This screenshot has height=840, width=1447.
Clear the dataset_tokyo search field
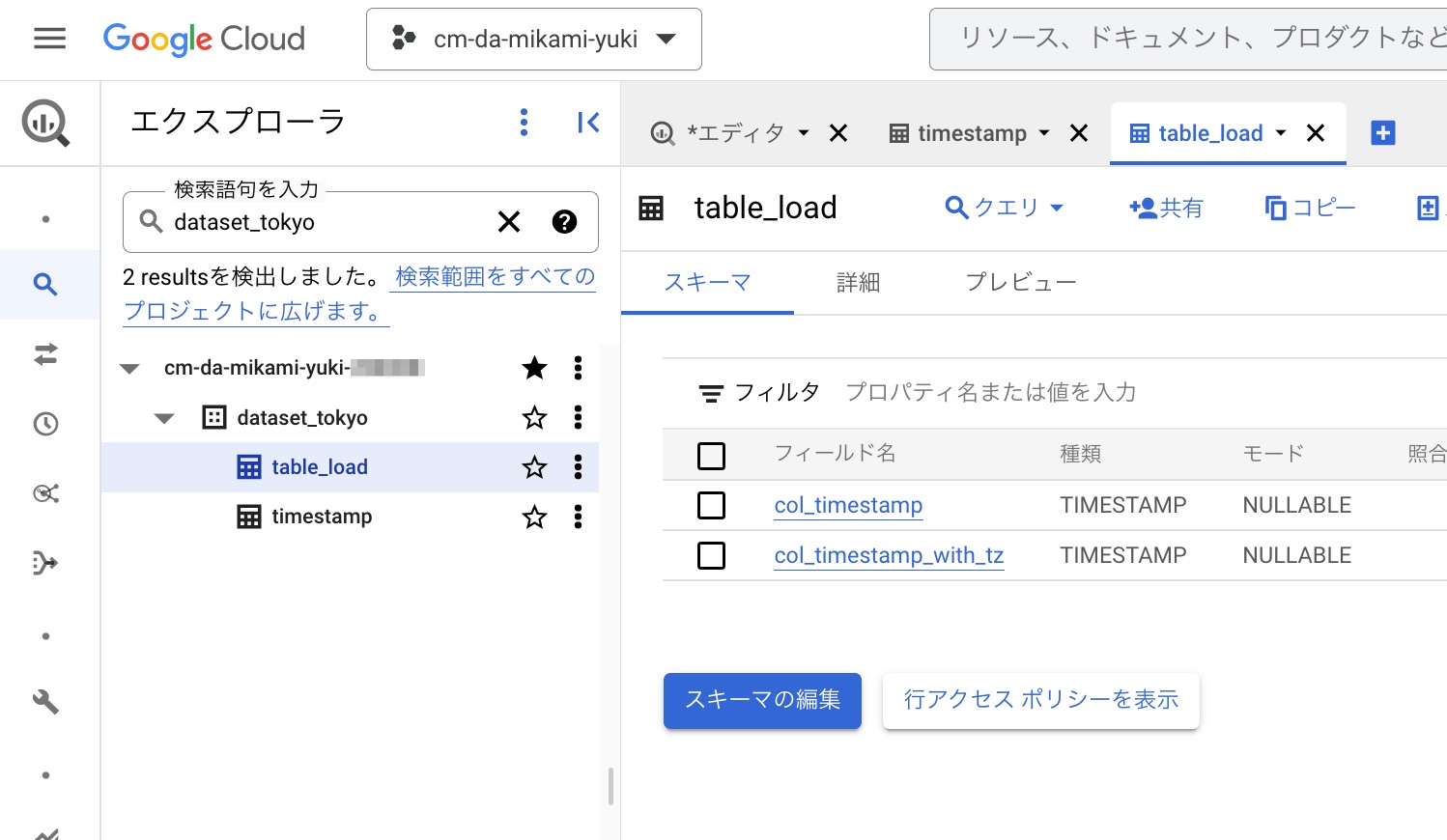[x=509, y=222]
